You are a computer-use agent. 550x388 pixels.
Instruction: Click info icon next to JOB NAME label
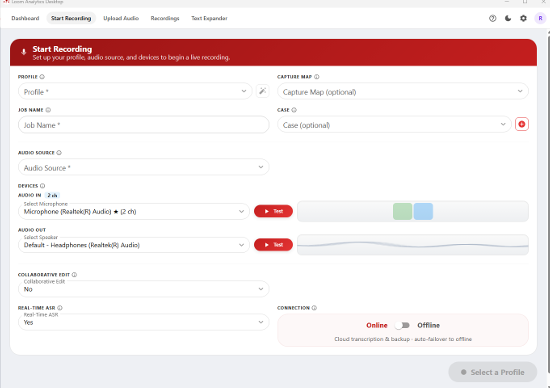point(48,110)
